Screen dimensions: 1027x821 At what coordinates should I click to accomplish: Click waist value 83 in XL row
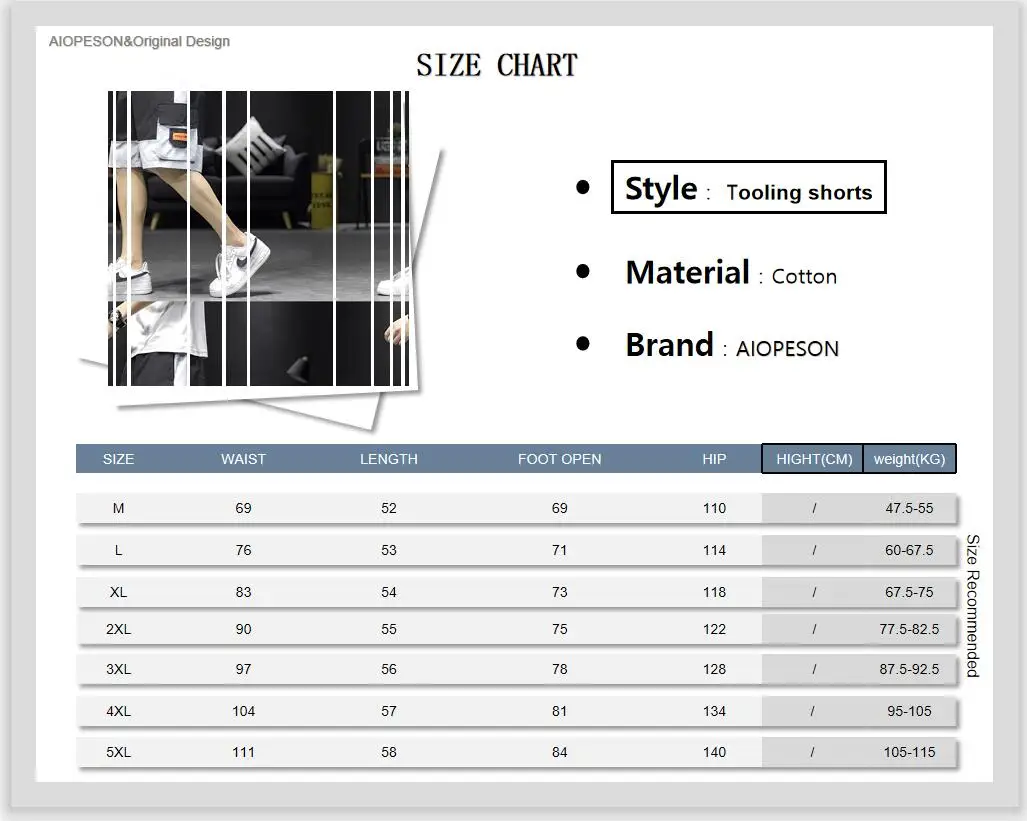[x=244, y=592]
